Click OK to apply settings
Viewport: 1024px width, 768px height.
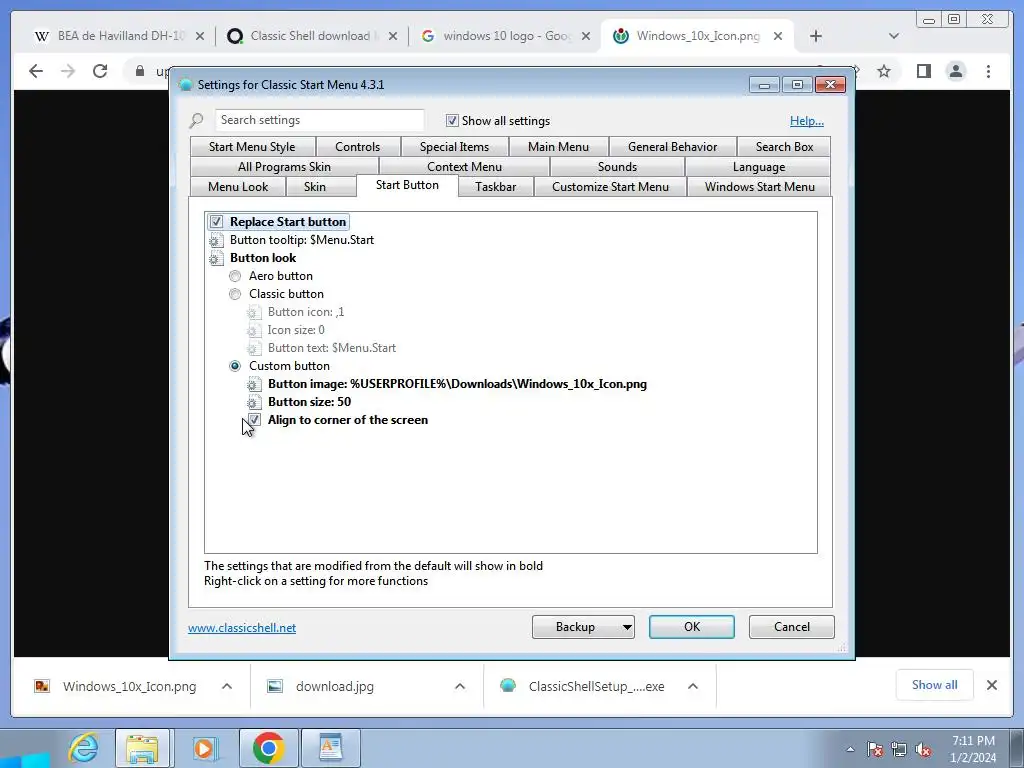[x=692, y=627]
